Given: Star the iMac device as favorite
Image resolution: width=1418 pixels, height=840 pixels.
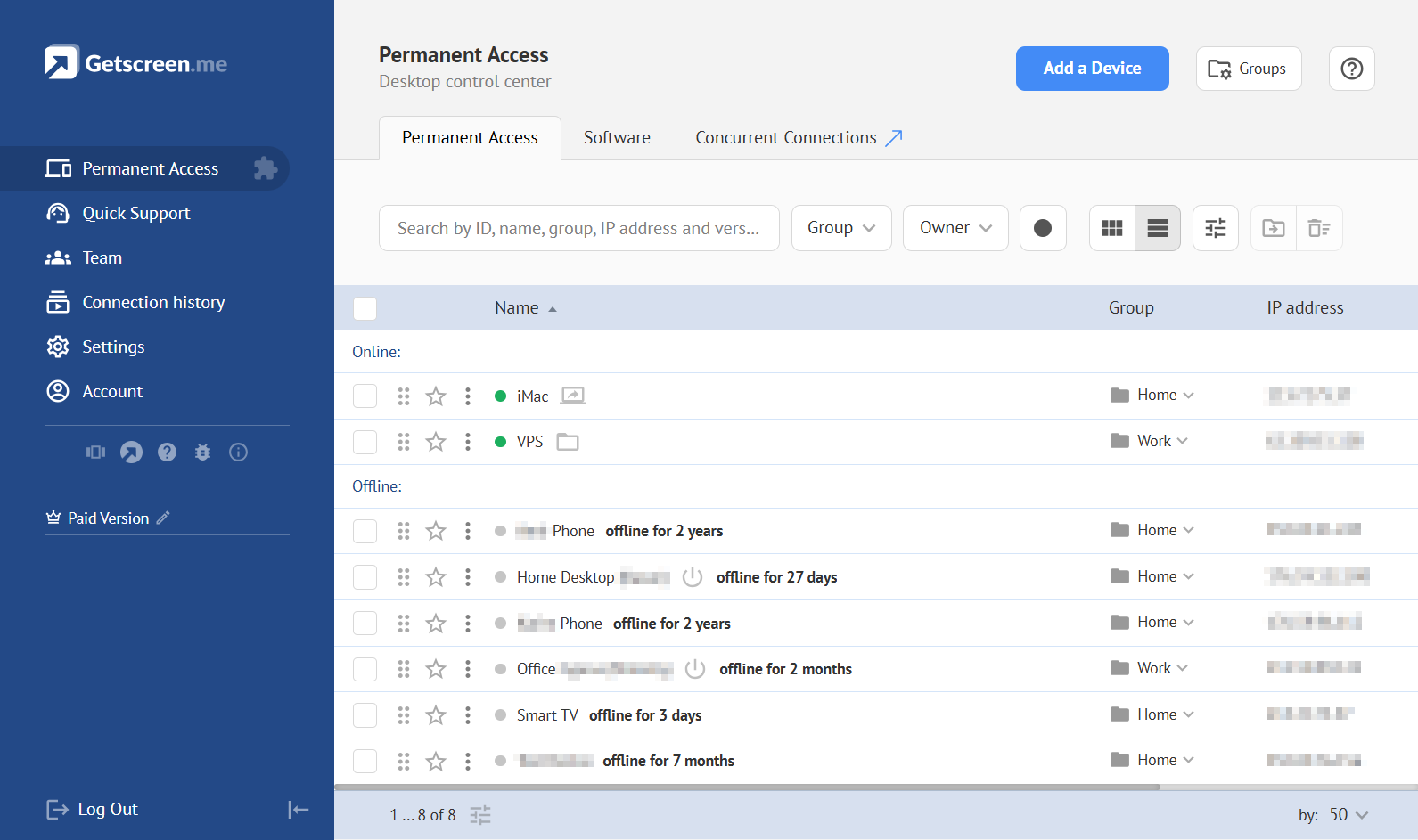Looking at the screenshot, I should pos(435,396).
